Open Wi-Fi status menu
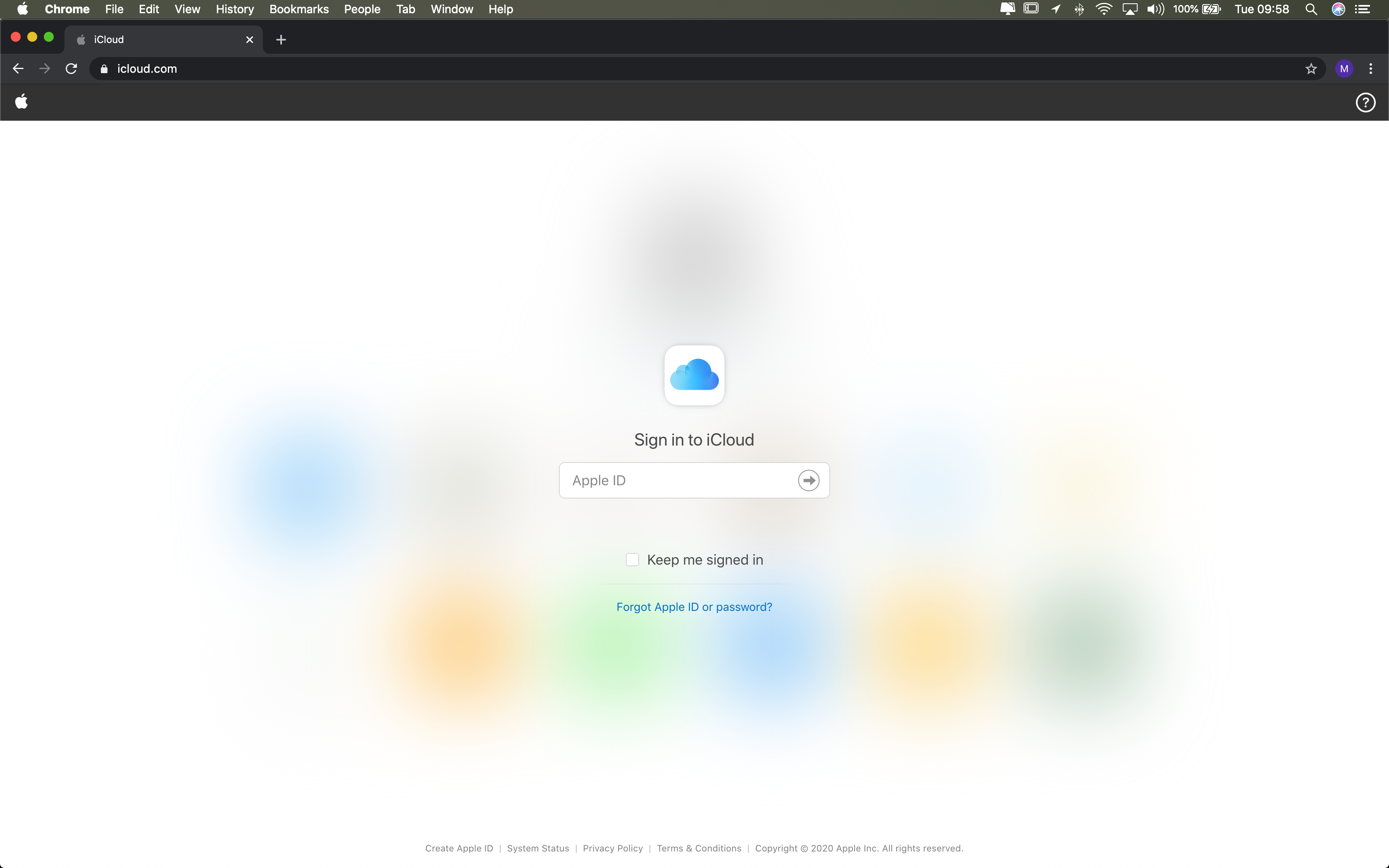This screenshot has height=868, width=1389. [1103, 9]
